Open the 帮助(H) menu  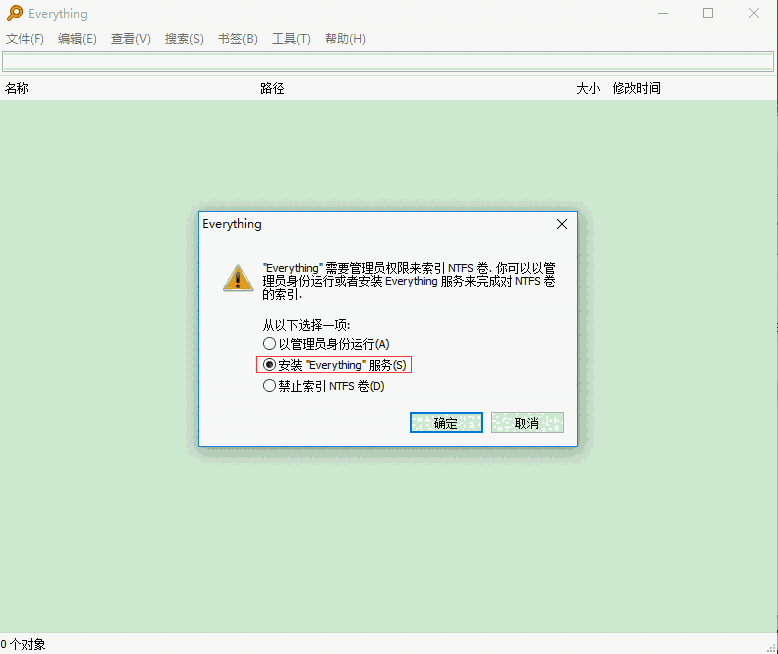(x=345, y=39)
